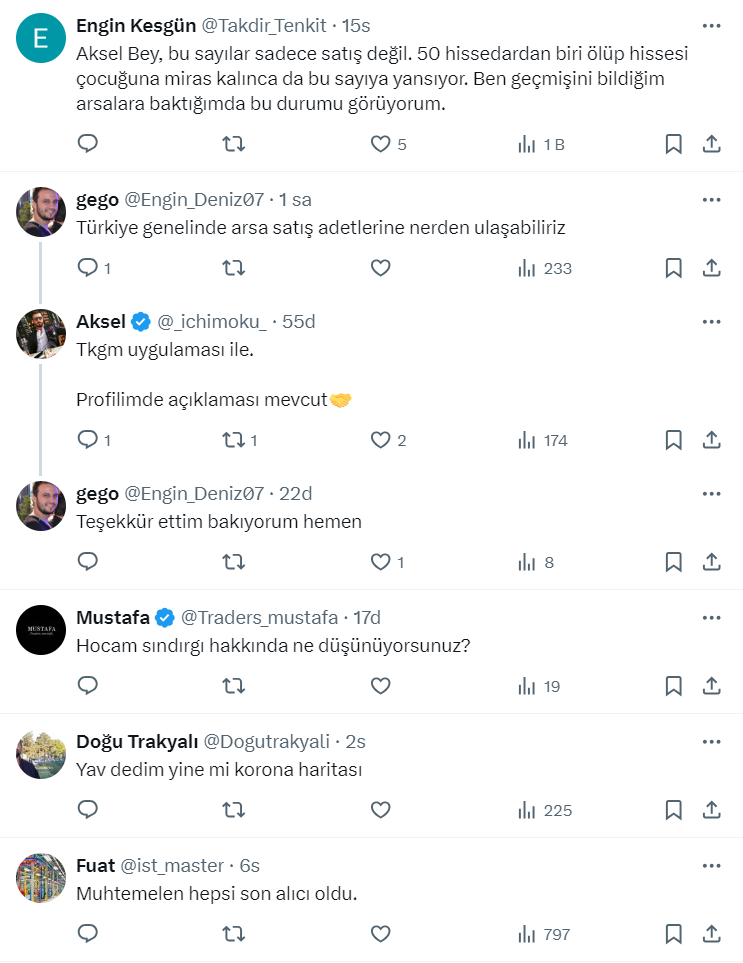Screen dimensions: 743x963
Task: Bookmark Engin Kesgün's tweet
Action: (x=674, y=144)
